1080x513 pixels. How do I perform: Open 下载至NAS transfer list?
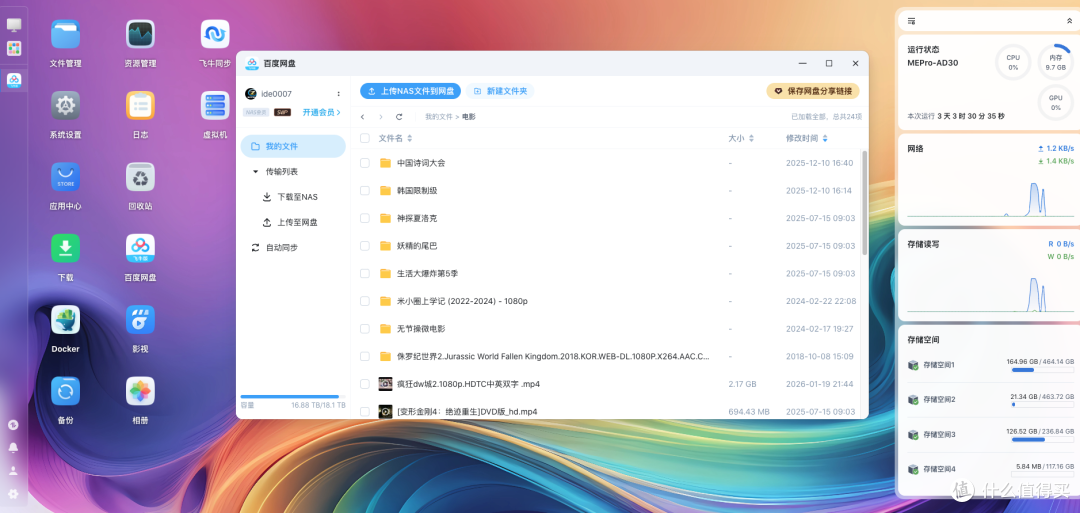(293, 197)
